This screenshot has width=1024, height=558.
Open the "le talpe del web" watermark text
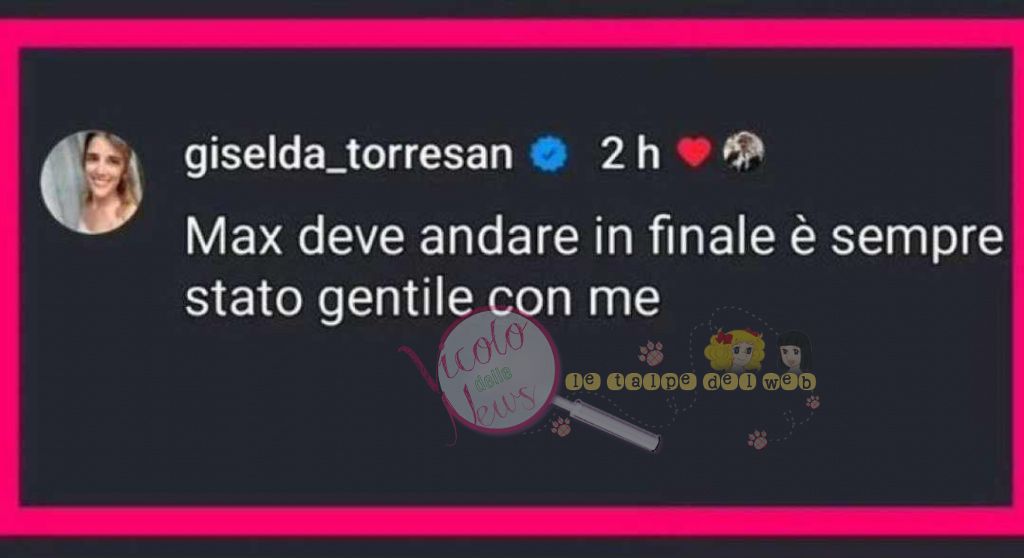(x=691, y=382)
